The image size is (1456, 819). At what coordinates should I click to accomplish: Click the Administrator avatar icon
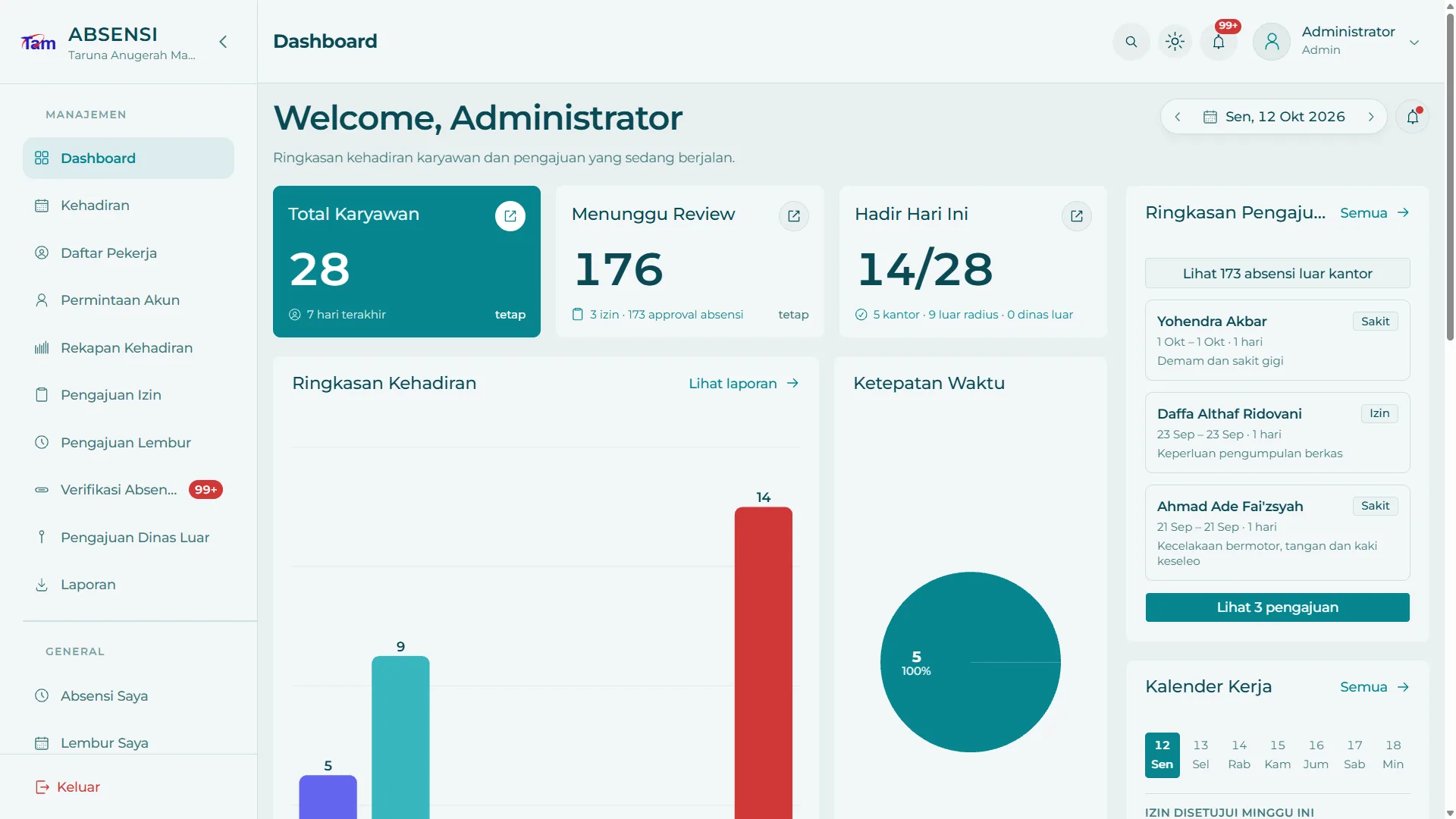pos(1272,42)
